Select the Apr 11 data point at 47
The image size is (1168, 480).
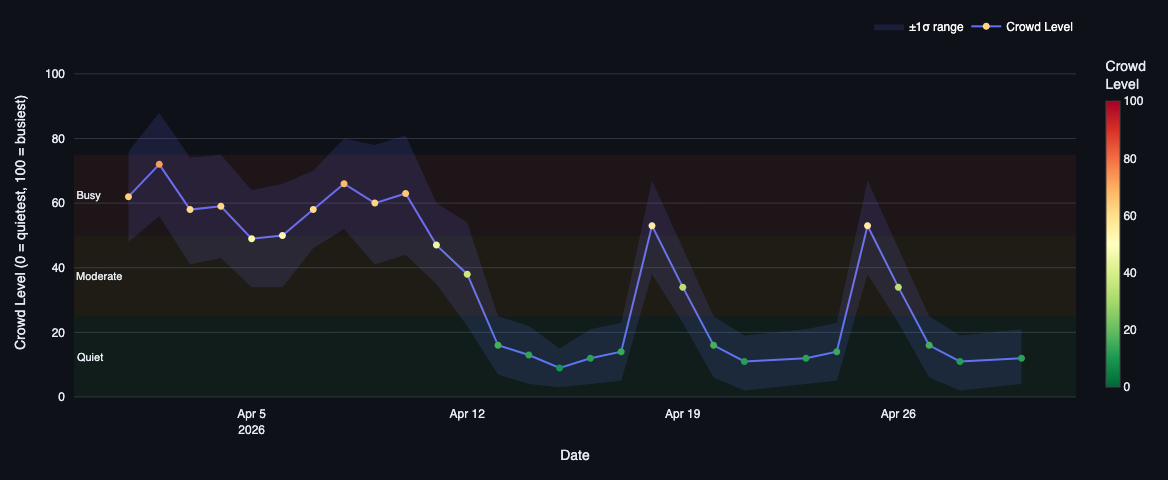pos(437,245)
